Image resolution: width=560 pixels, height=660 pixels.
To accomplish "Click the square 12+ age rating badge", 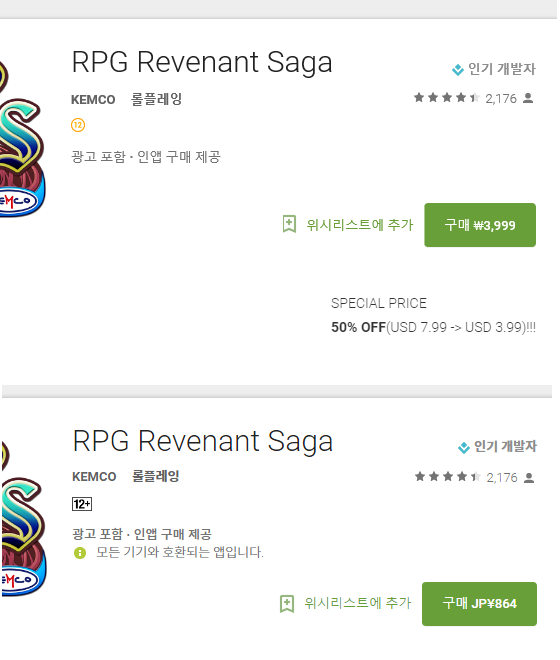I will pyautogui.click(x=82, y=504).
